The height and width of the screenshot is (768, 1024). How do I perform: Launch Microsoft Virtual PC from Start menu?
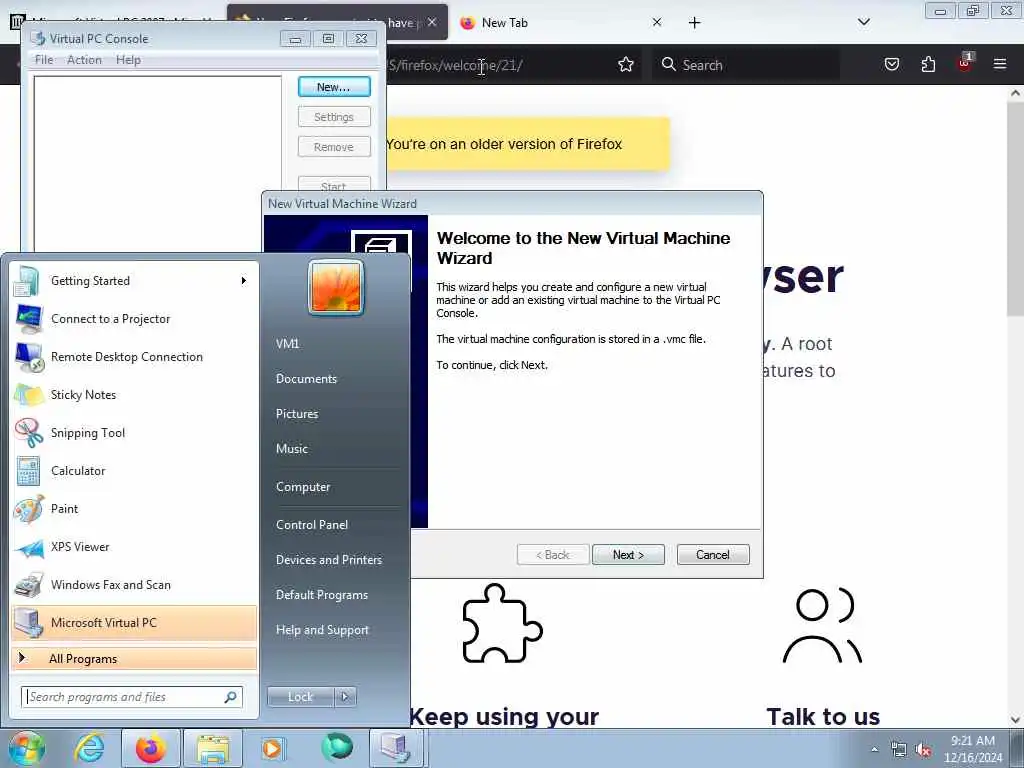coord(134,622)
